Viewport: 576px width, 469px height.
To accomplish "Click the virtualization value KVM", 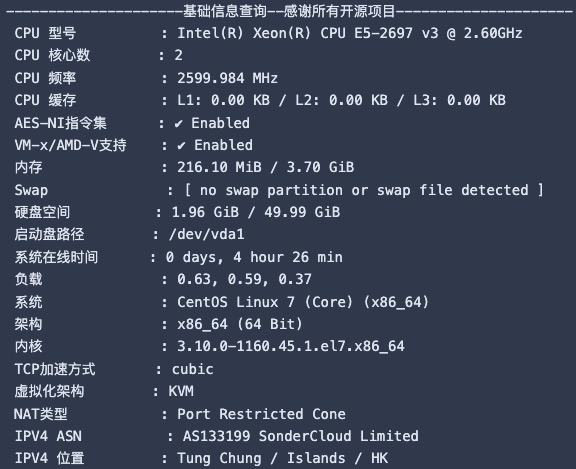I will pyautogui.click(x=181, y=392).
